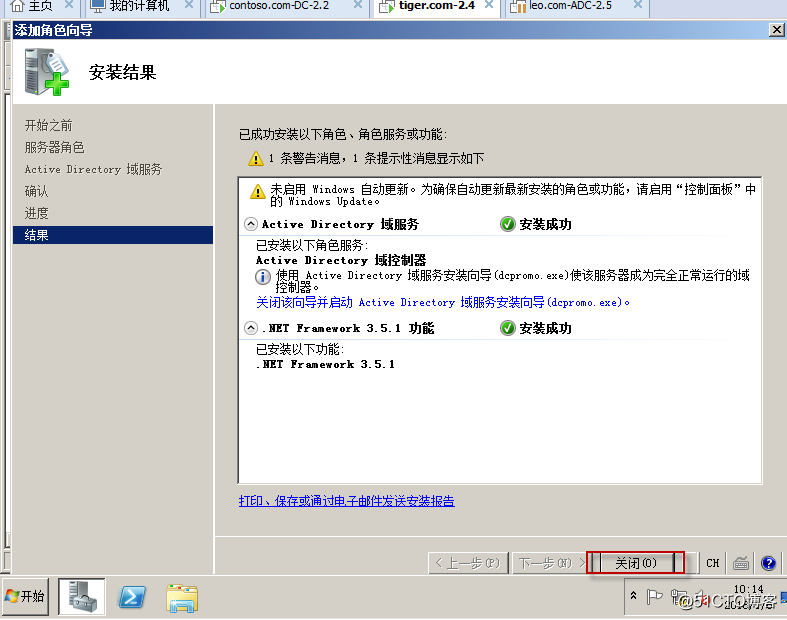Switch to the 我的计算机 tab

139,6
